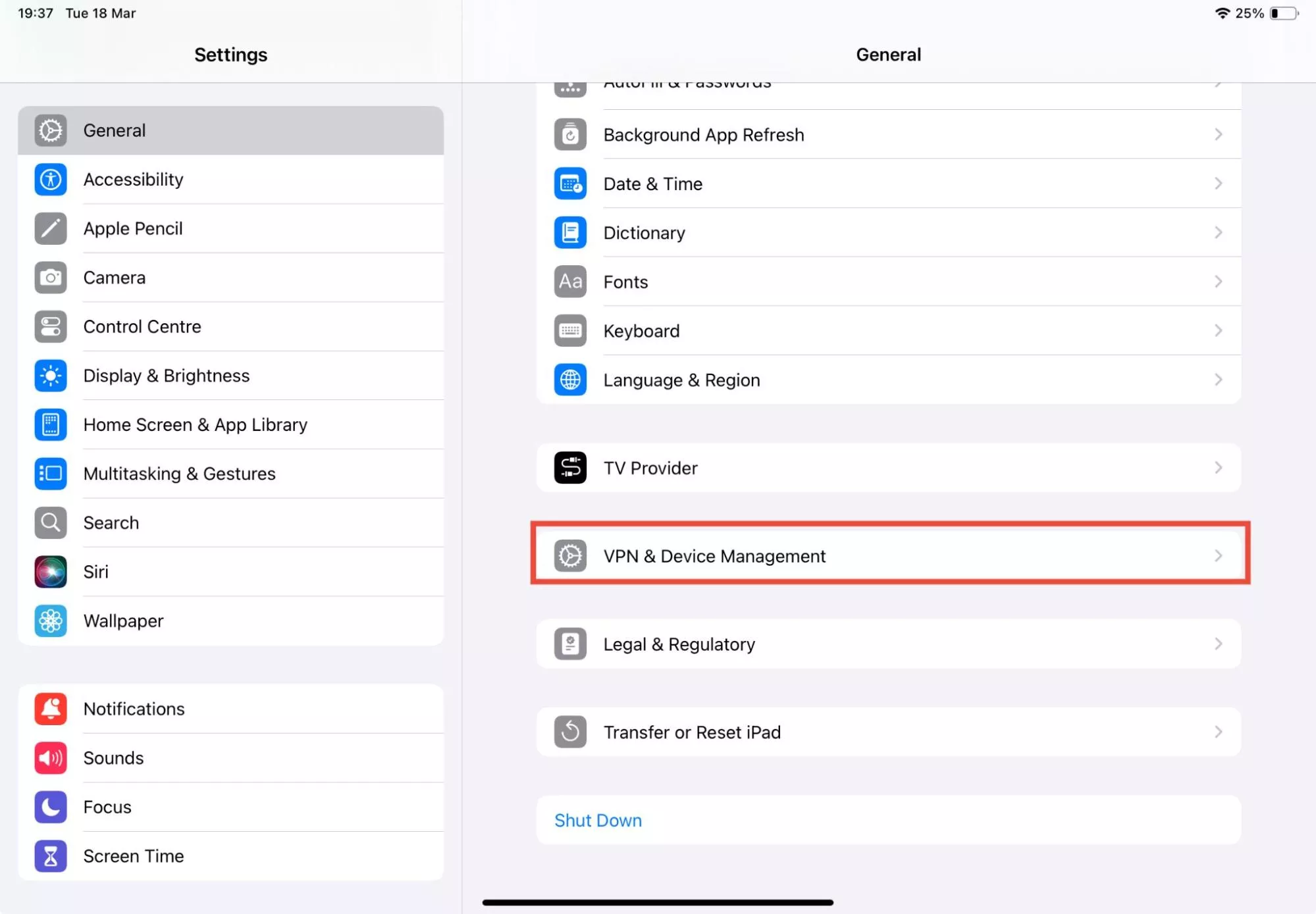
Task: Tap the red Notifications bell icon
Action: (x=51, y=709)
